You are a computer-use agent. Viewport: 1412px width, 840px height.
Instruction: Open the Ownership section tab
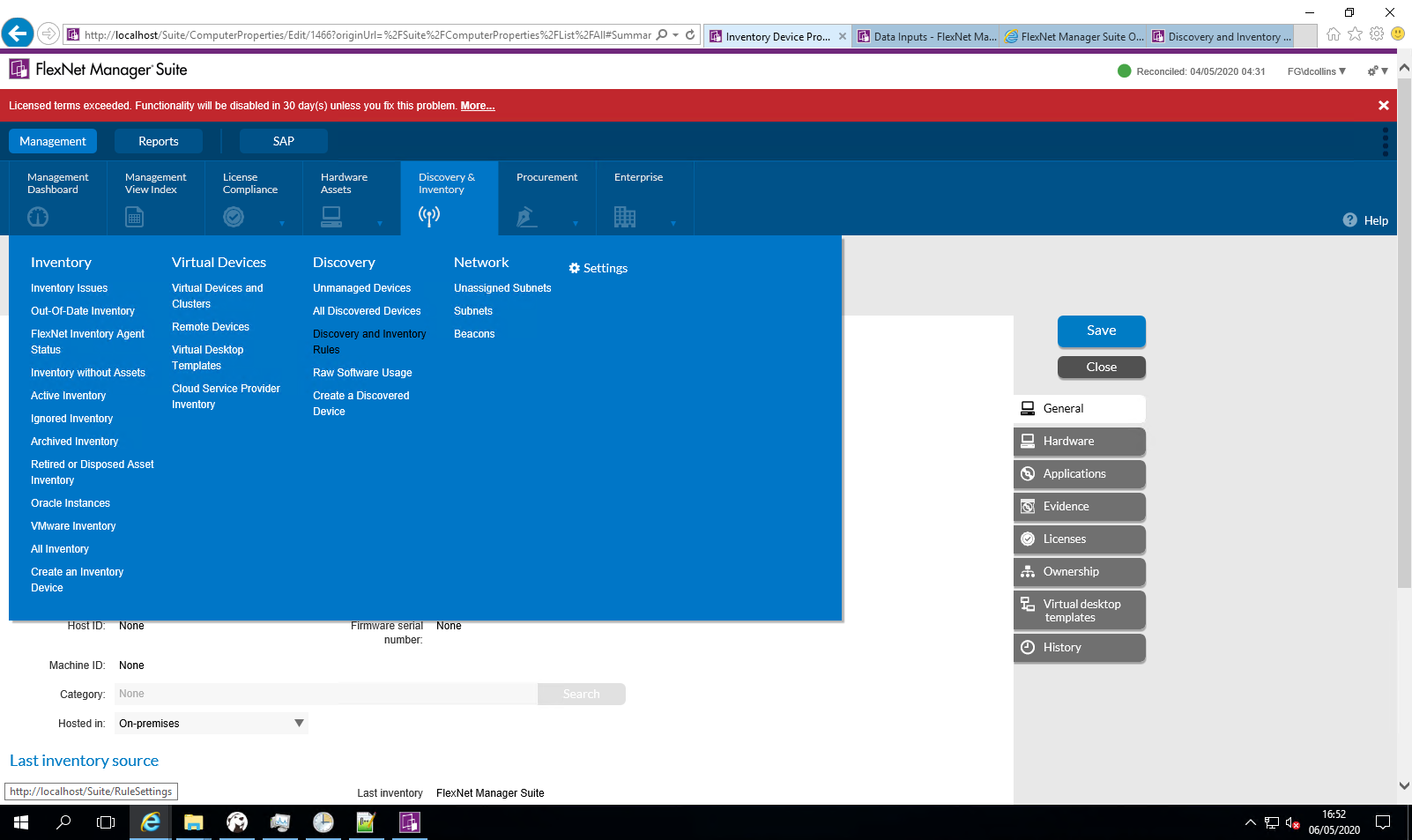[1080, 571]
